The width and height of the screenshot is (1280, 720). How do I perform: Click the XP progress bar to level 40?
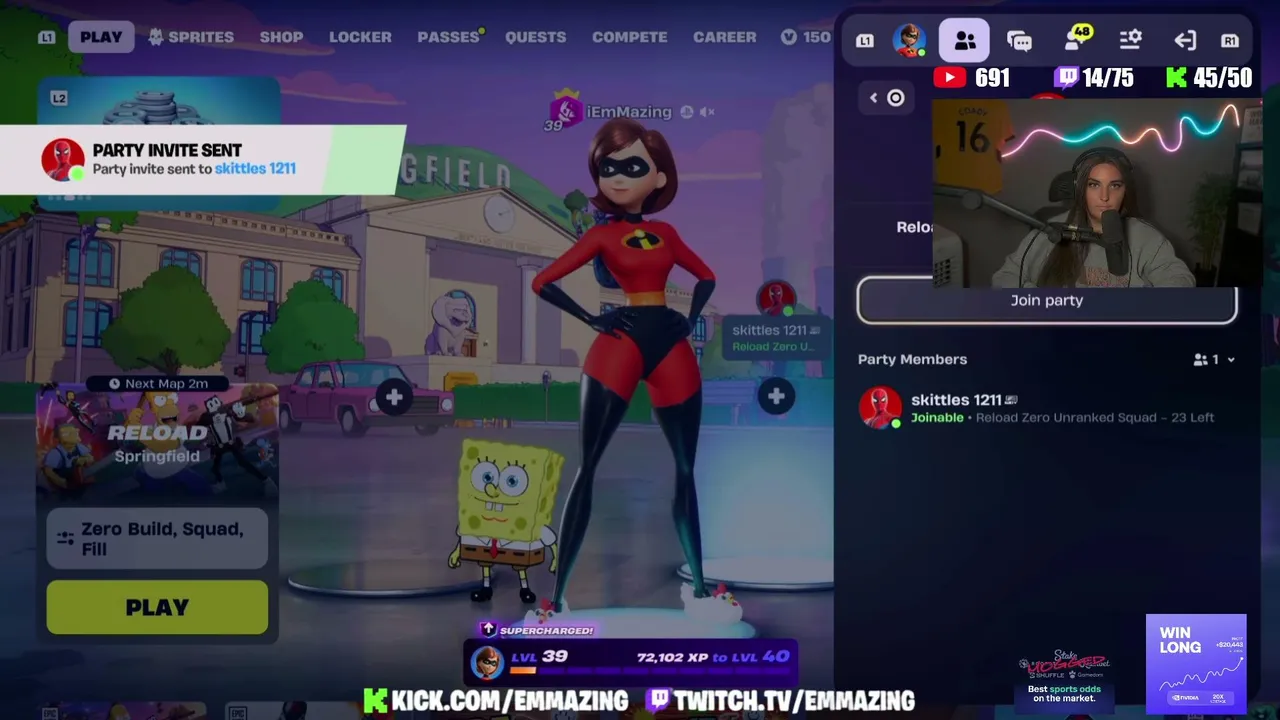point(650,670)
